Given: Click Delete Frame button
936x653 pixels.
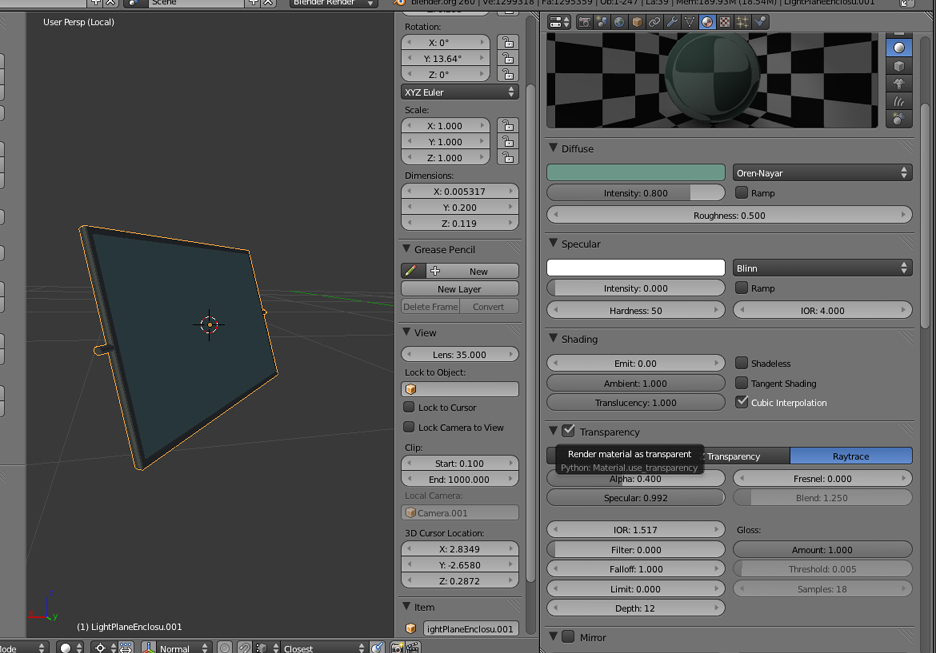Looking at the screenshot, I should point(430,306).
